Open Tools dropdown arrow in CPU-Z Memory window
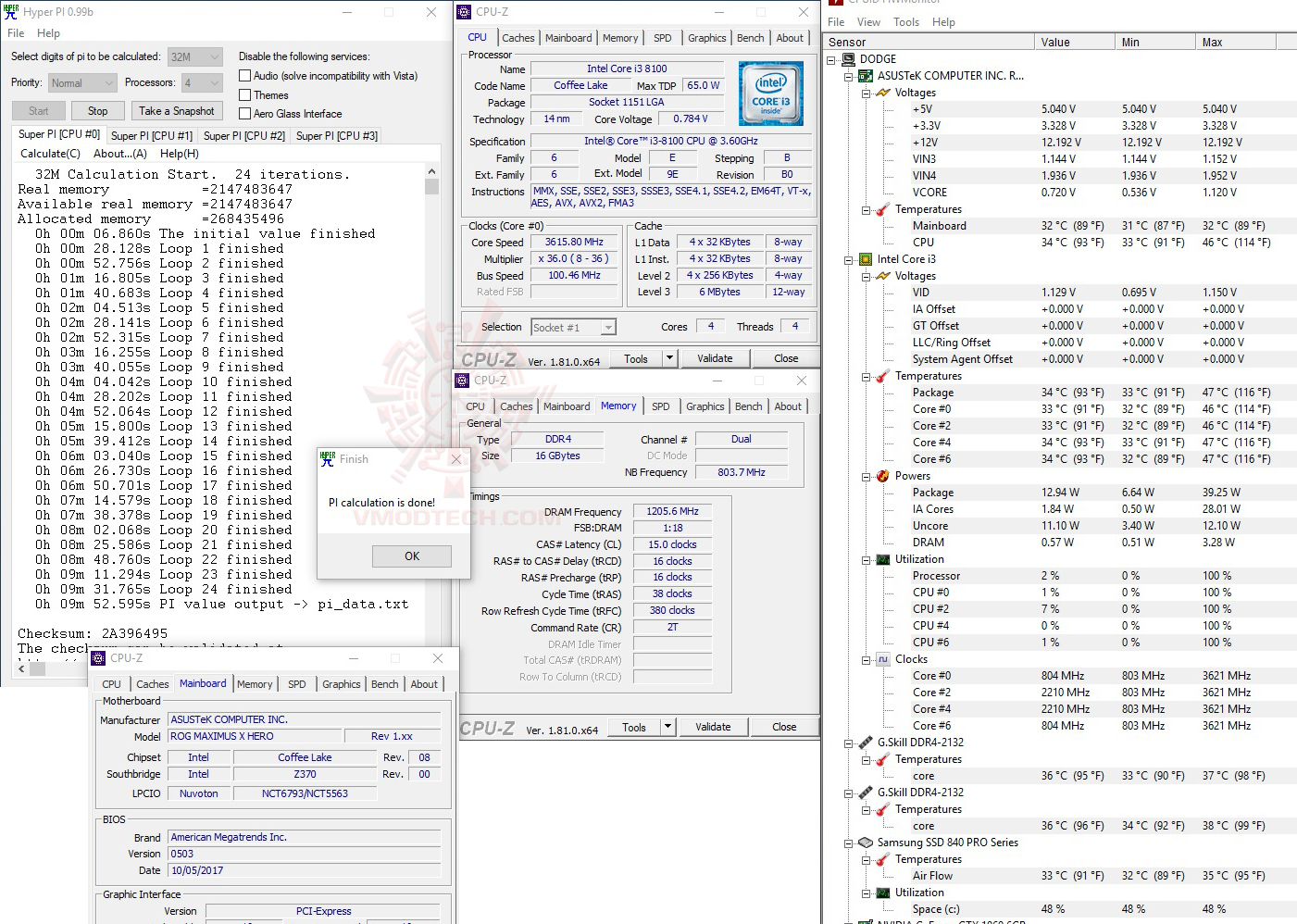1297x924 pixels. [667, 727]
